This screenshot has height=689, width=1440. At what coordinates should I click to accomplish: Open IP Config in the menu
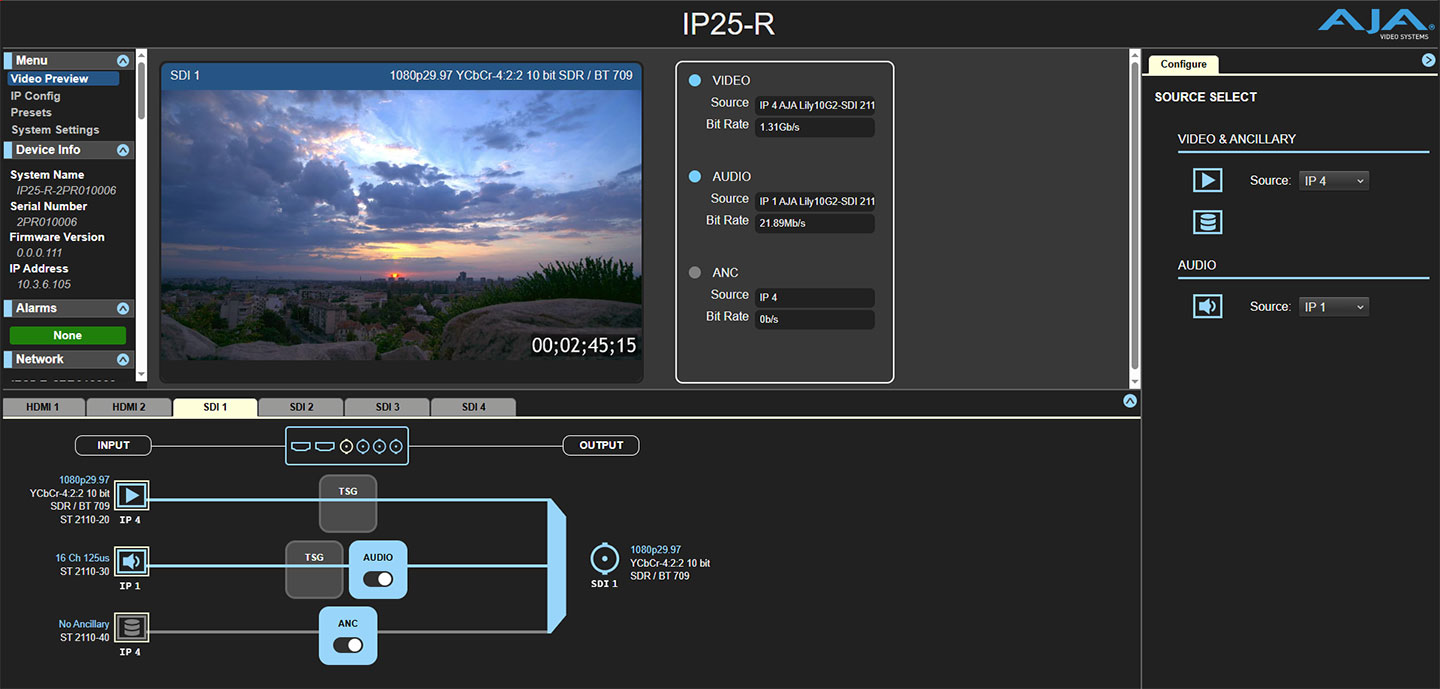(x=36, y=96)
